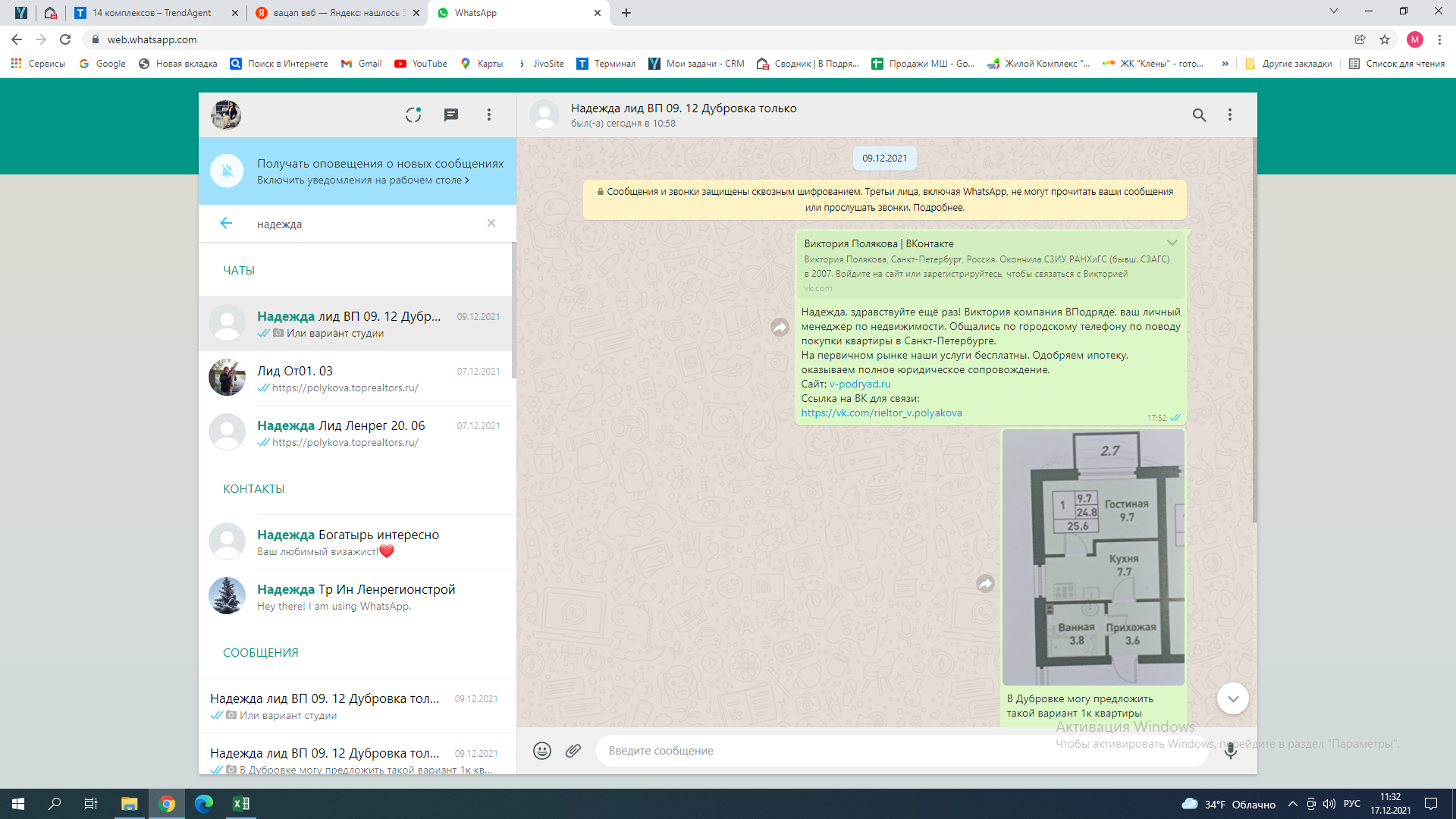This screenshot has width=1456, height=819.
Task: Clear the search field text "надежда"
Action: click(x=491, y=223)
